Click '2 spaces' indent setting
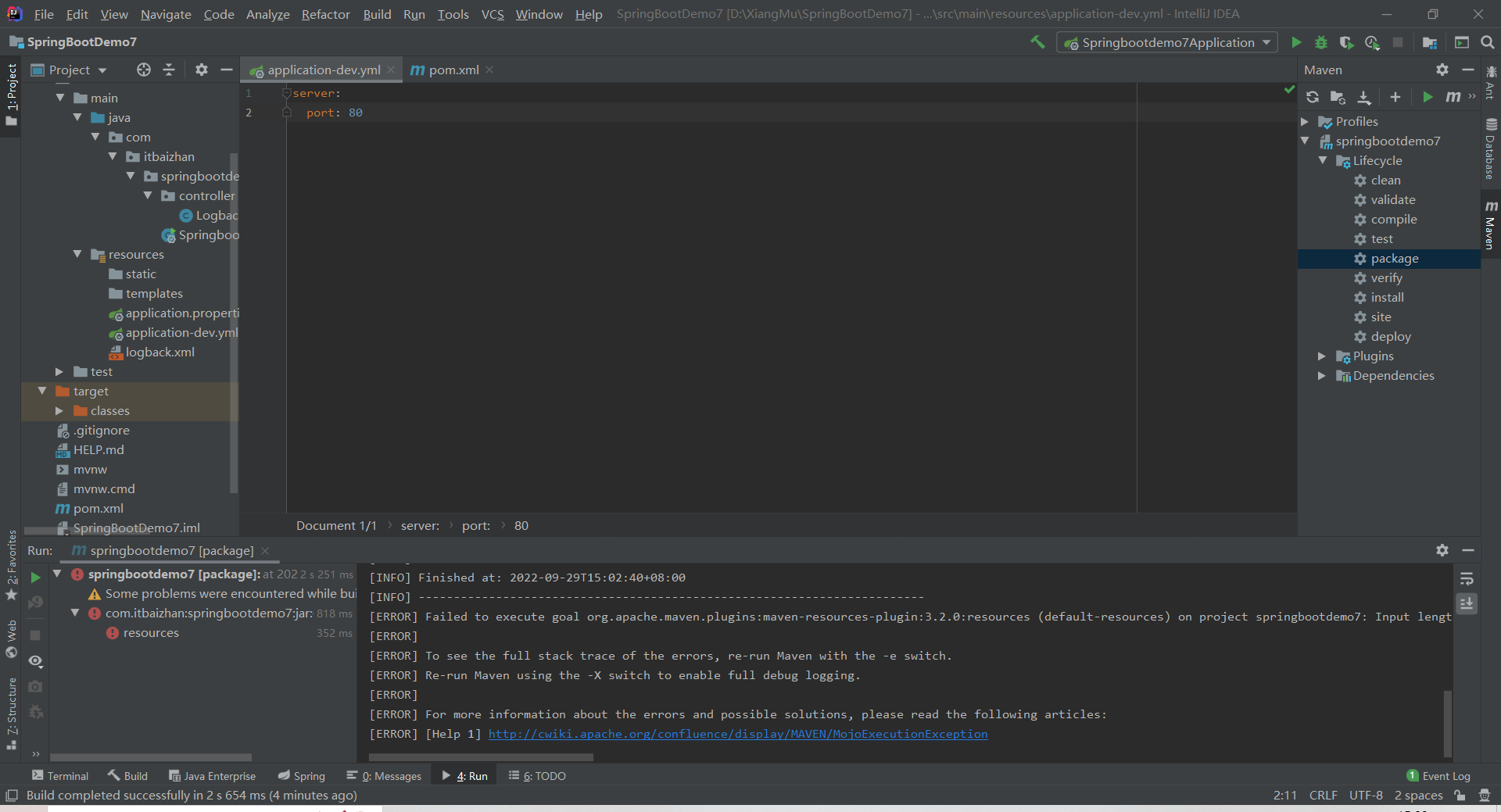This screenshot has height=812, width=1501. tap(1418, 796)
